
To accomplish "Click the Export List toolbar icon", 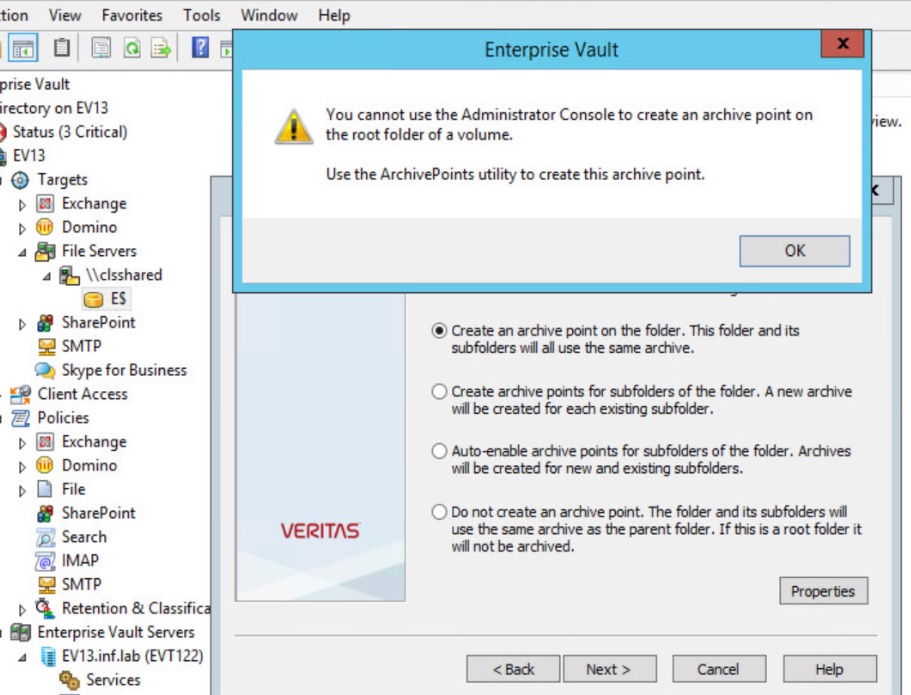I will click(161, 48).
